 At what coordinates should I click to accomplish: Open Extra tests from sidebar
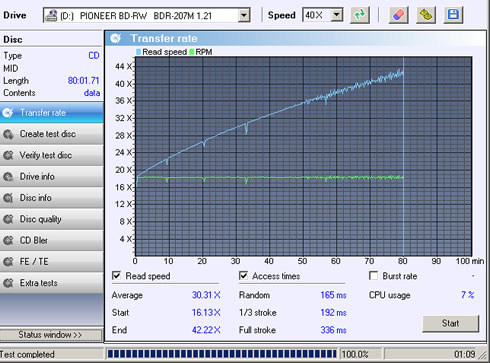click(51, 283)
